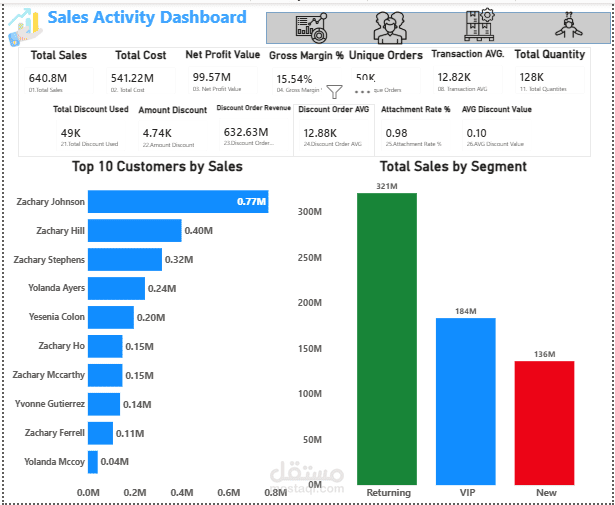This screenshot has height=505, width=615.
Task: Click the Zachary Mccarthy bar
Action: pos(105,375)
